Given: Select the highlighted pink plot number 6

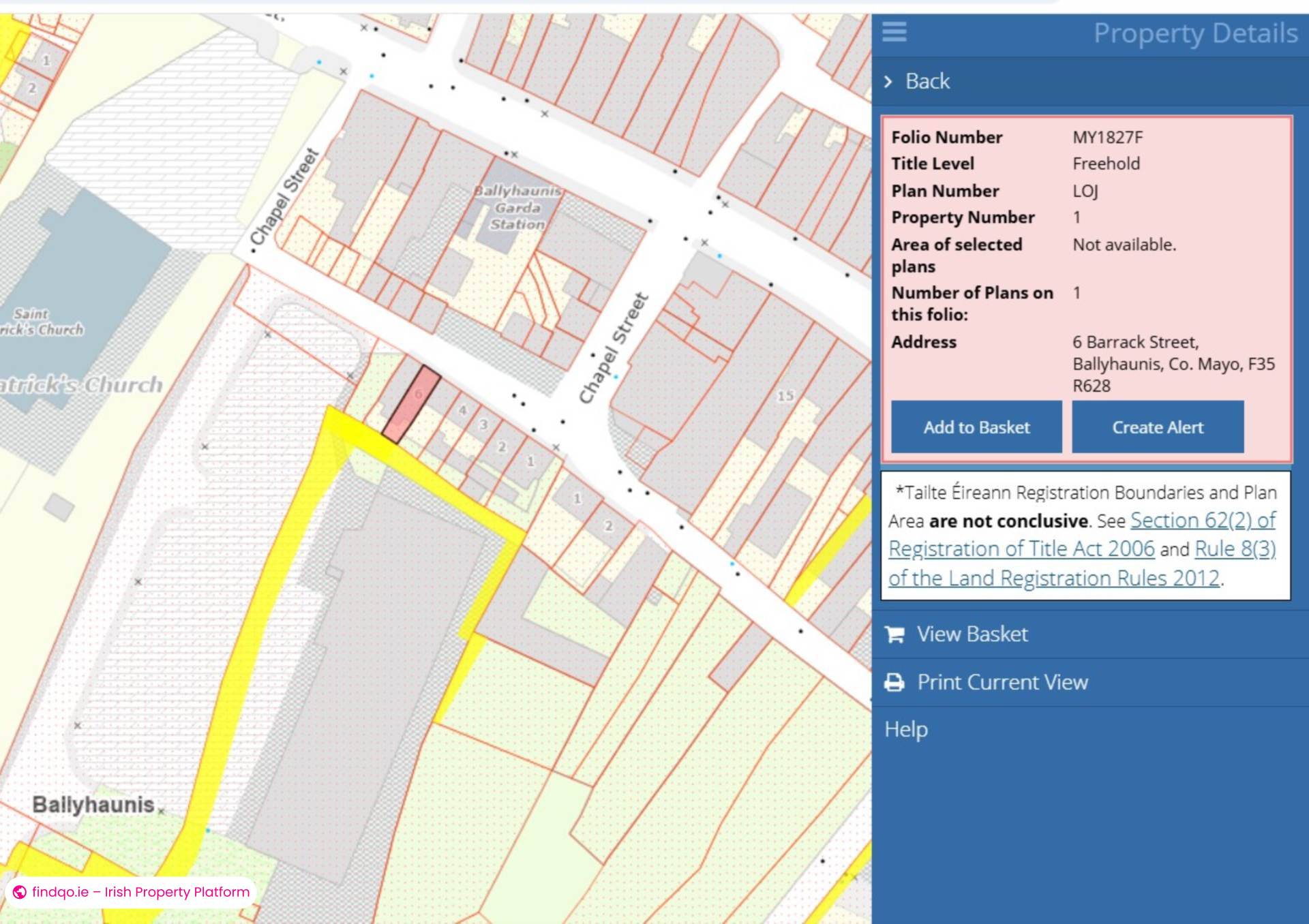Looking at the screenshot, I should [x=412, y=405].
